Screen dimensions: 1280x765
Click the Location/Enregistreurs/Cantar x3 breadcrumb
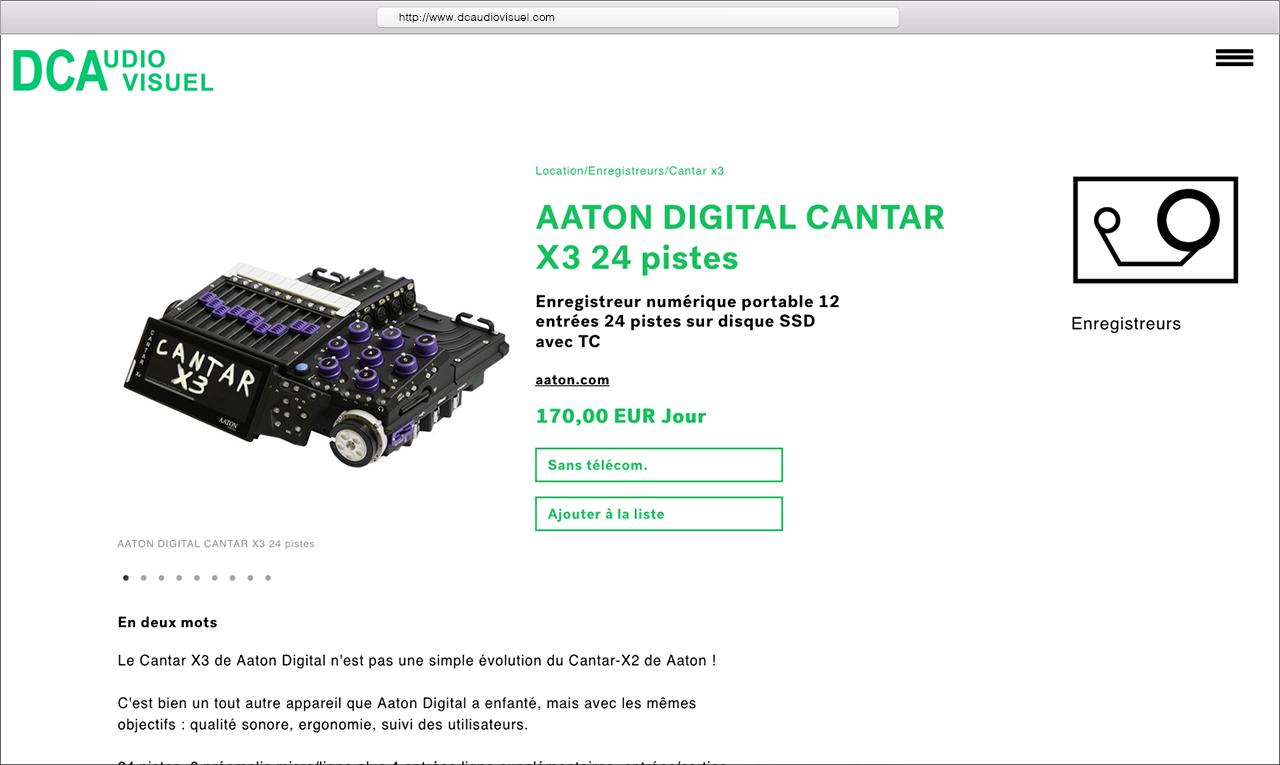pos(629,171)
